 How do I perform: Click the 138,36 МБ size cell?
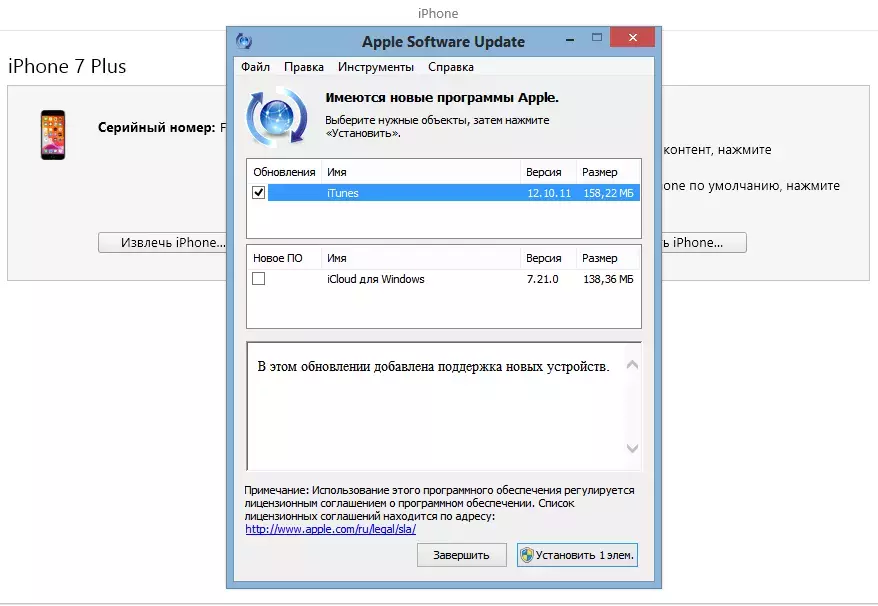pyautogui.click(x=608, y=279)
